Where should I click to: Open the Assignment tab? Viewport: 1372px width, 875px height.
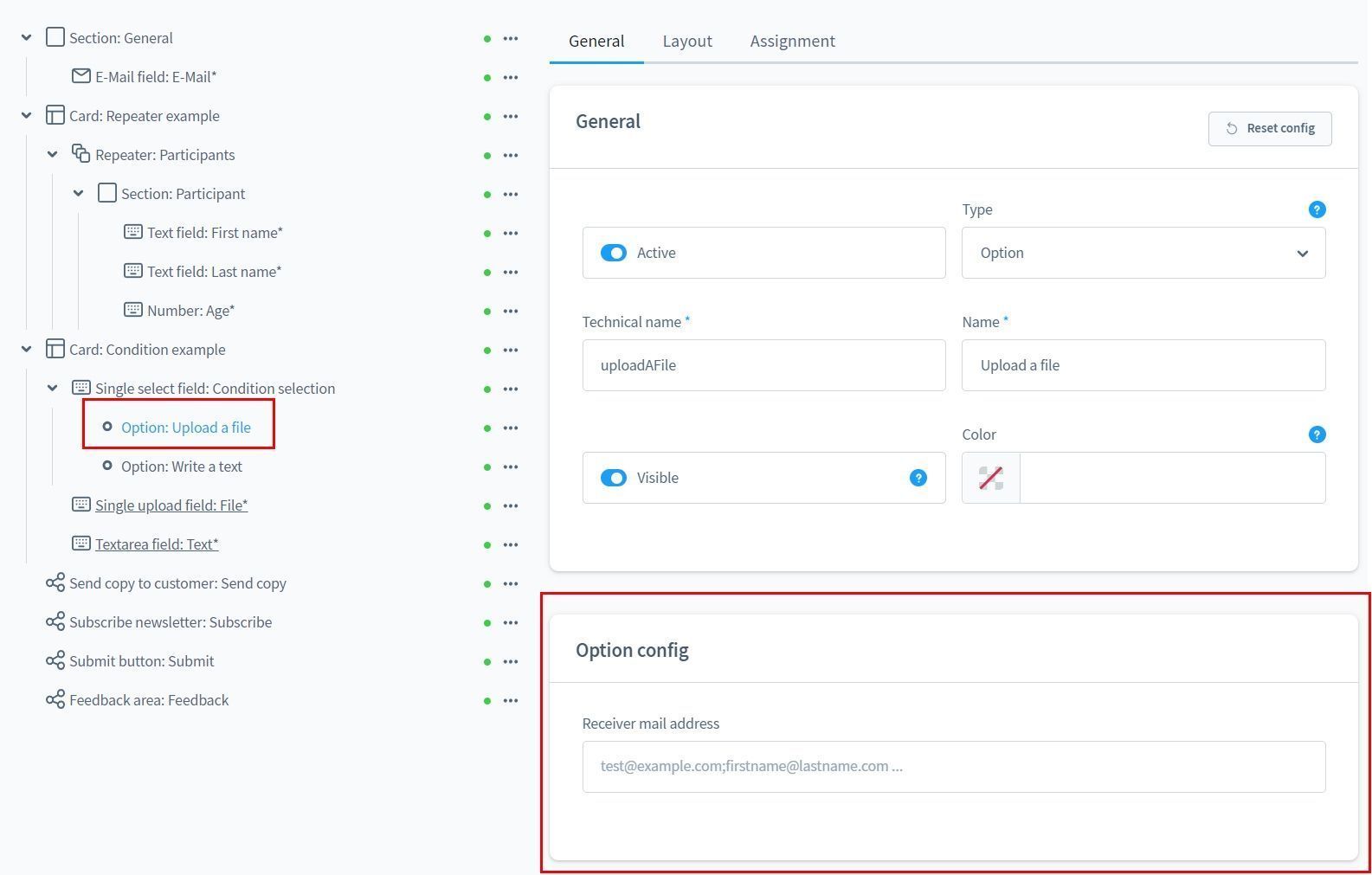click(x=792, y=41)
